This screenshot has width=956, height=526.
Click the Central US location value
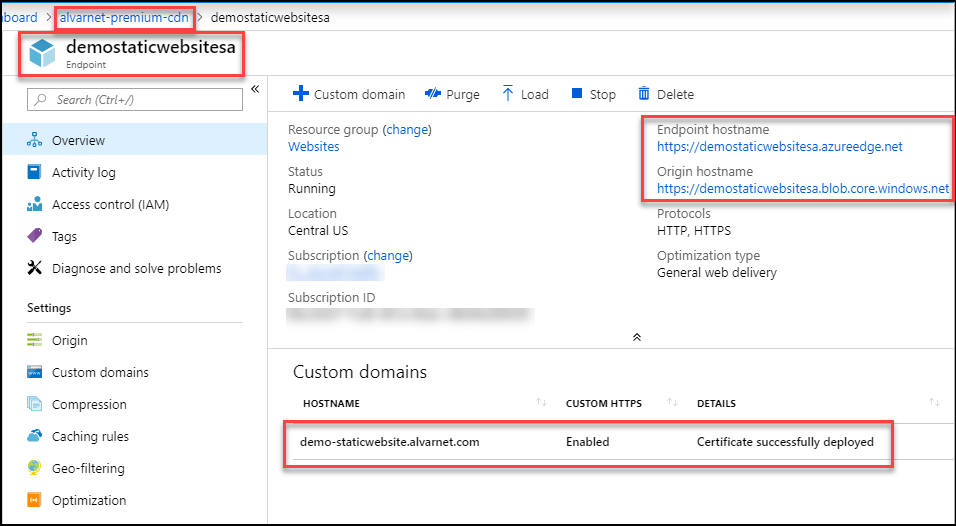coord(318,230)
